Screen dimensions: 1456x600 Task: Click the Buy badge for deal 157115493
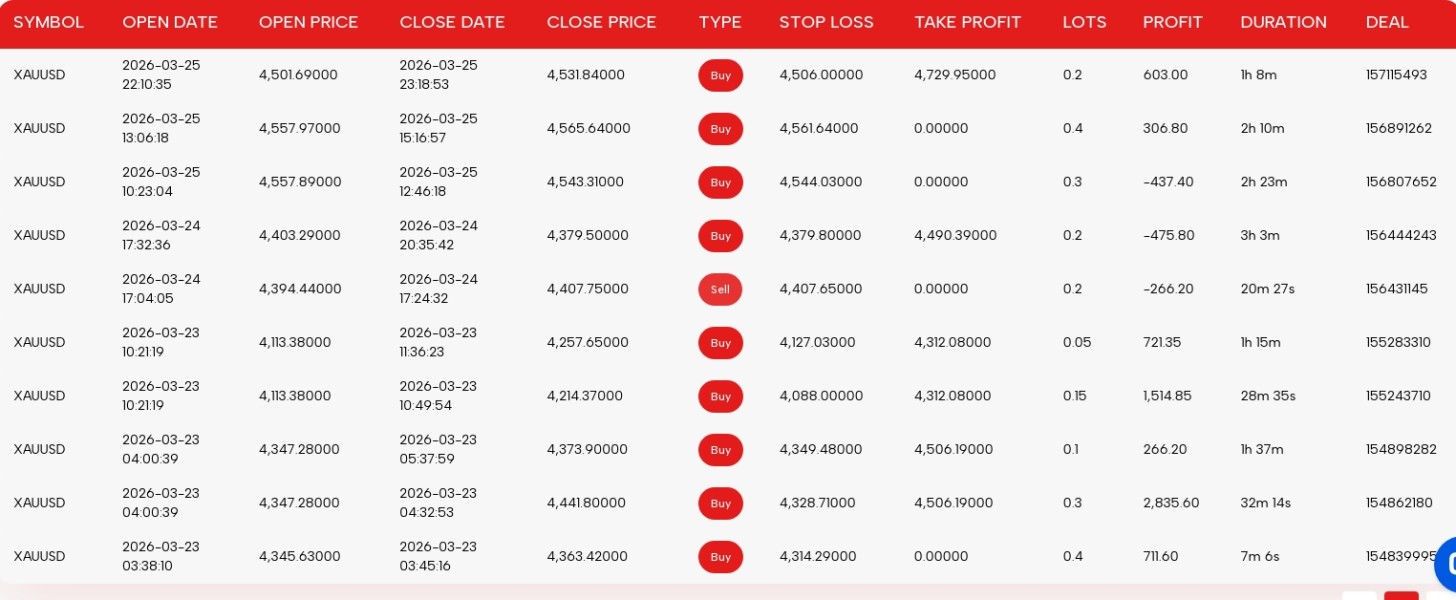coord(720,75)
